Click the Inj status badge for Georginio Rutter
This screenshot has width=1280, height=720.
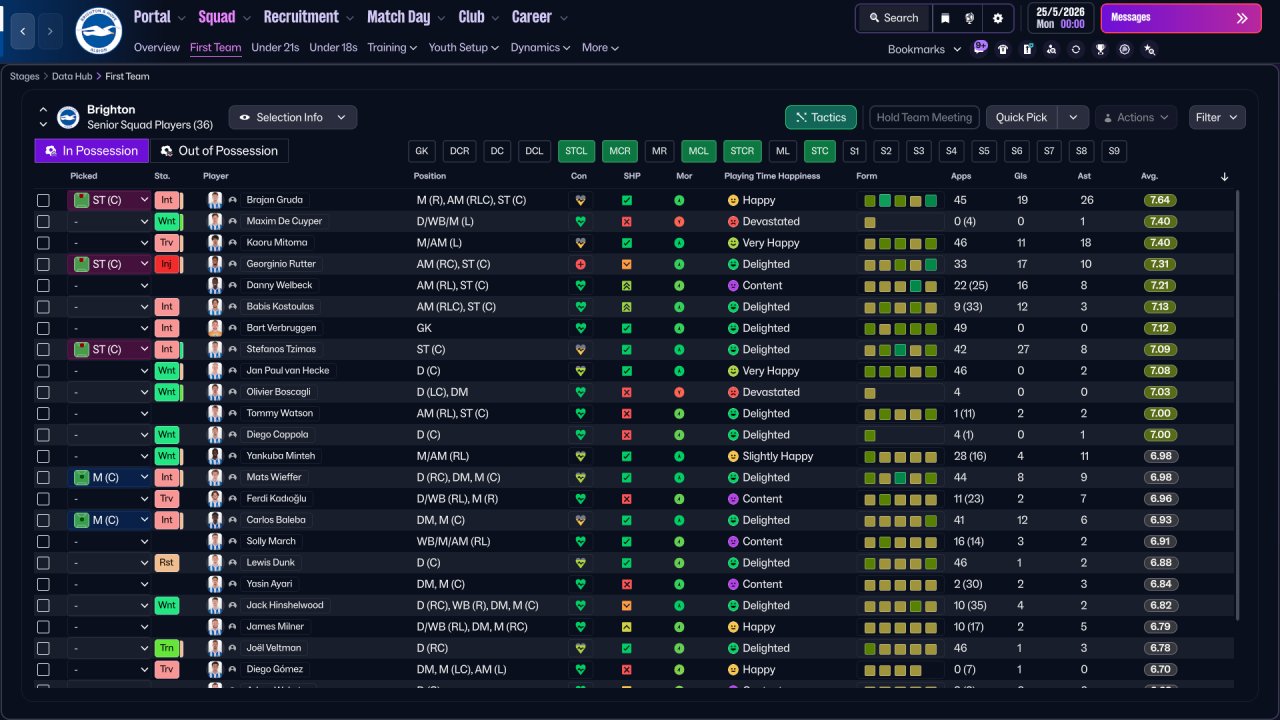point(167,264)
